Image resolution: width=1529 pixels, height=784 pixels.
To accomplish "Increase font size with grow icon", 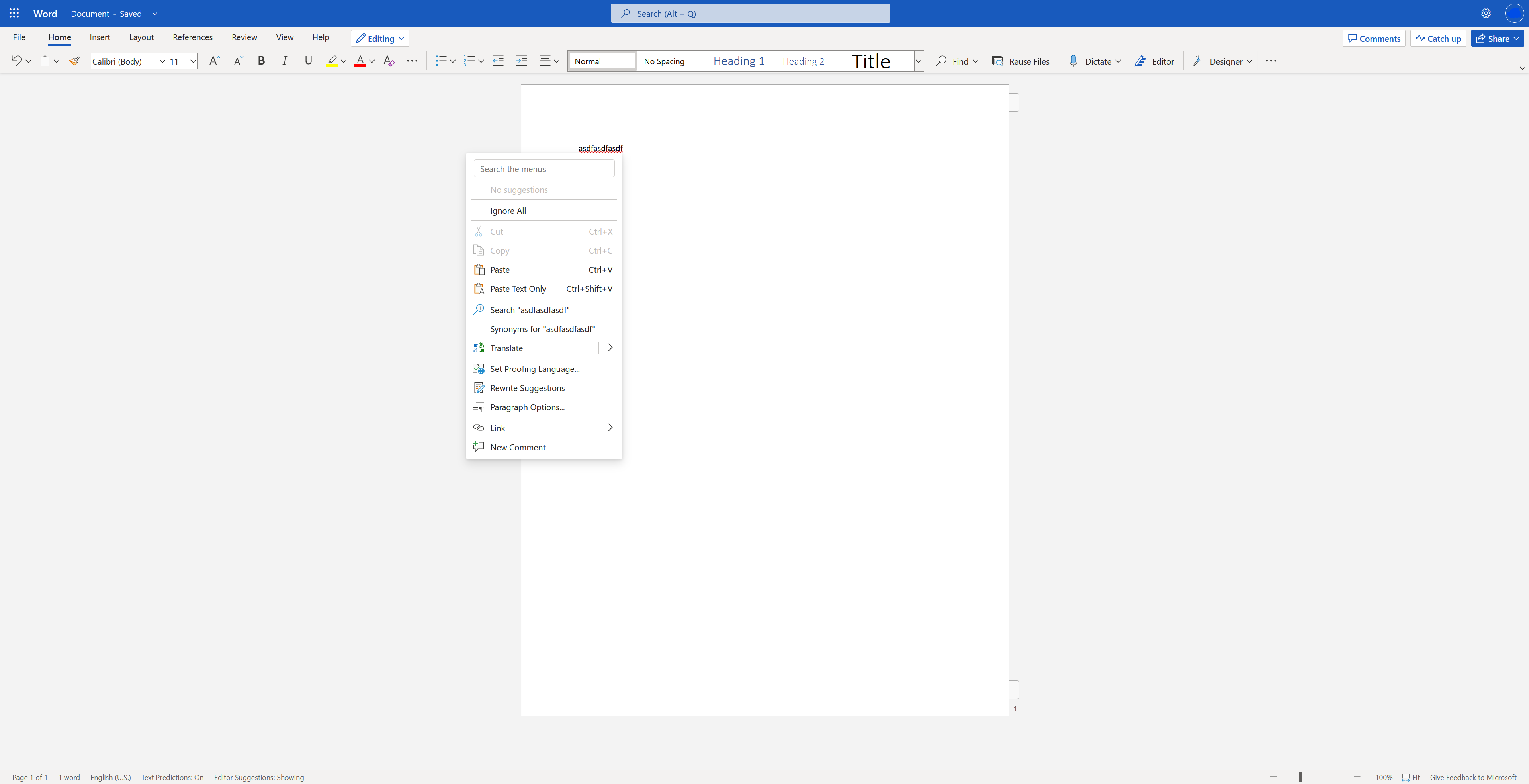I will coord(214,61).
